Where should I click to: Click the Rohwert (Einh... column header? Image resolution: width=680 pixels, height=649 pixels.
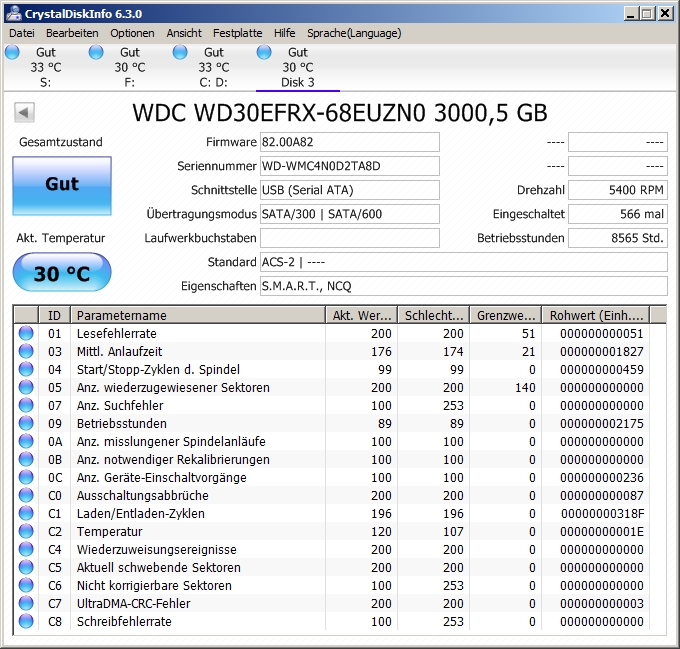[x=596, y=315]
